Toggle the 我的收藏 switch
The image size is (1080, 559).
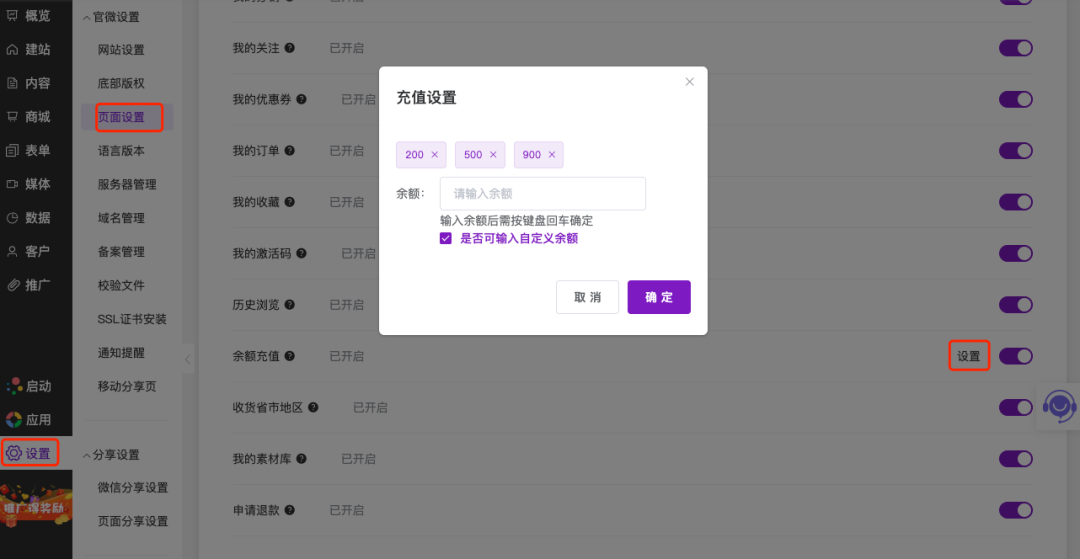(1016, 202)
